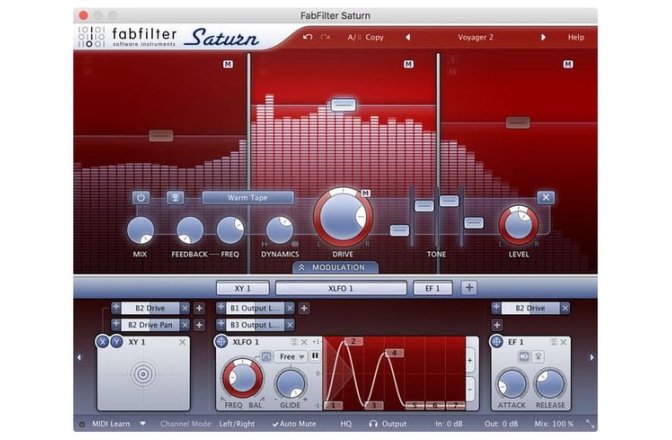Click the M marker in the middle band
Image resolution: width=672 pixels, height=440 pixels.
coord(408,64)
